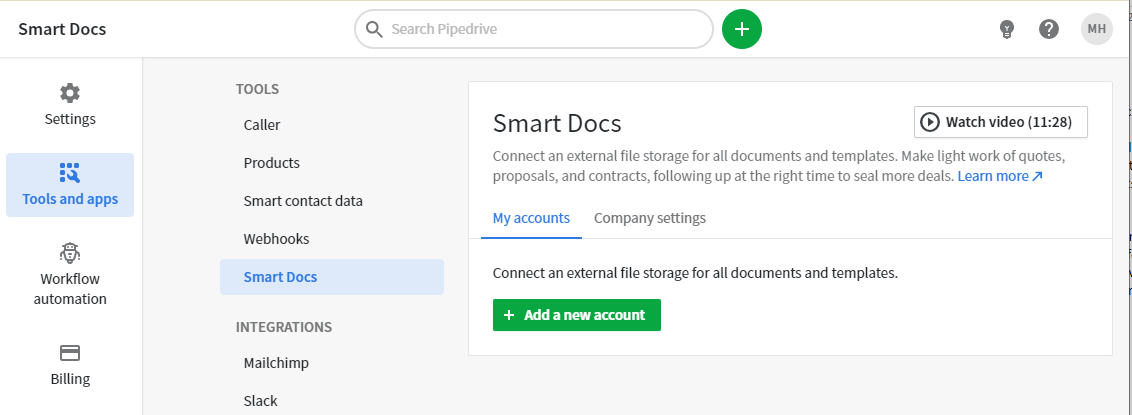1132x415 pixels.
Task: Switch to the My accounts tab
Action: [531, 218]
